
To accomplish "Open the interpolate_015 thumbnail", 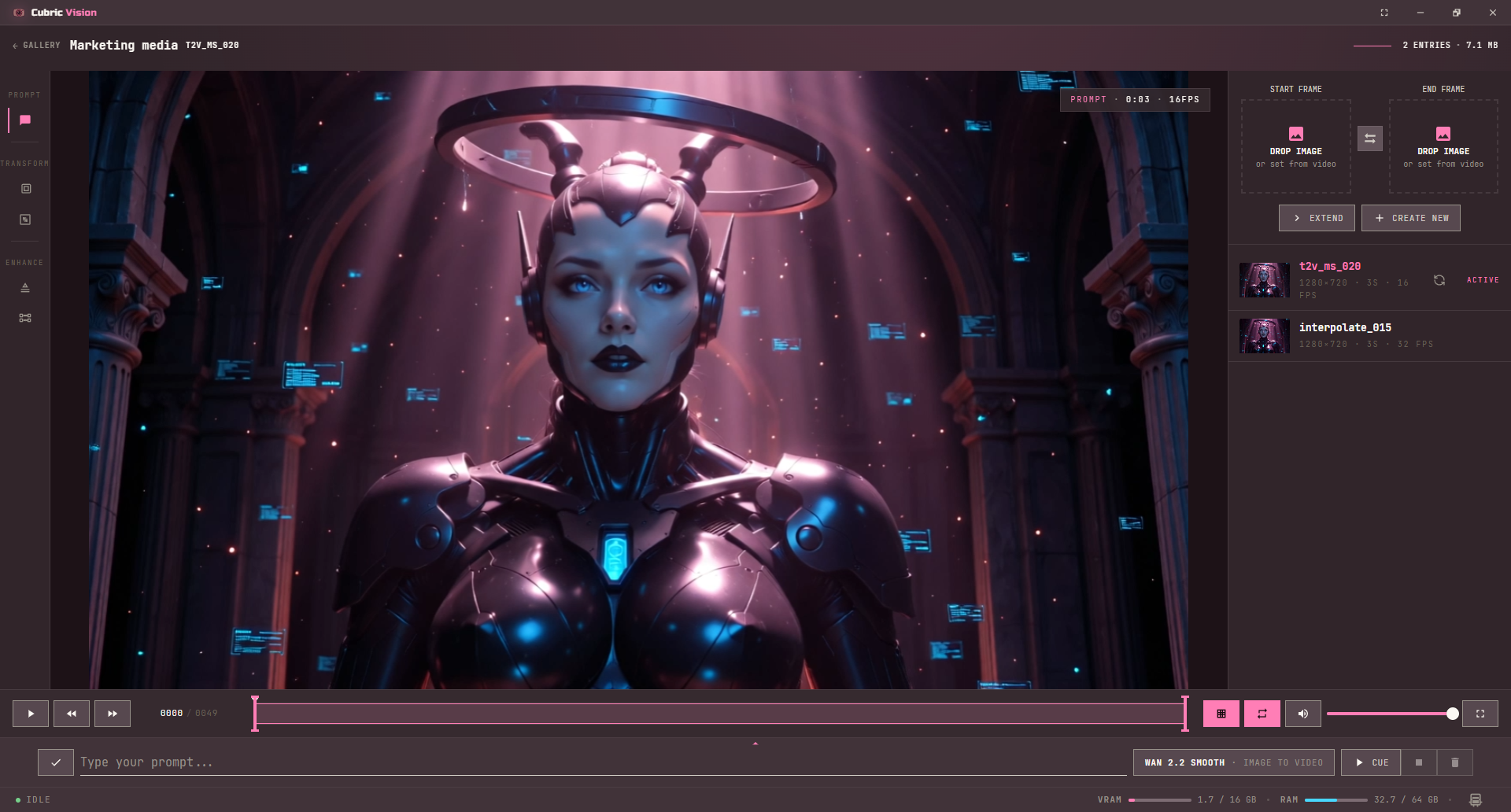I will coord(1265,336).
